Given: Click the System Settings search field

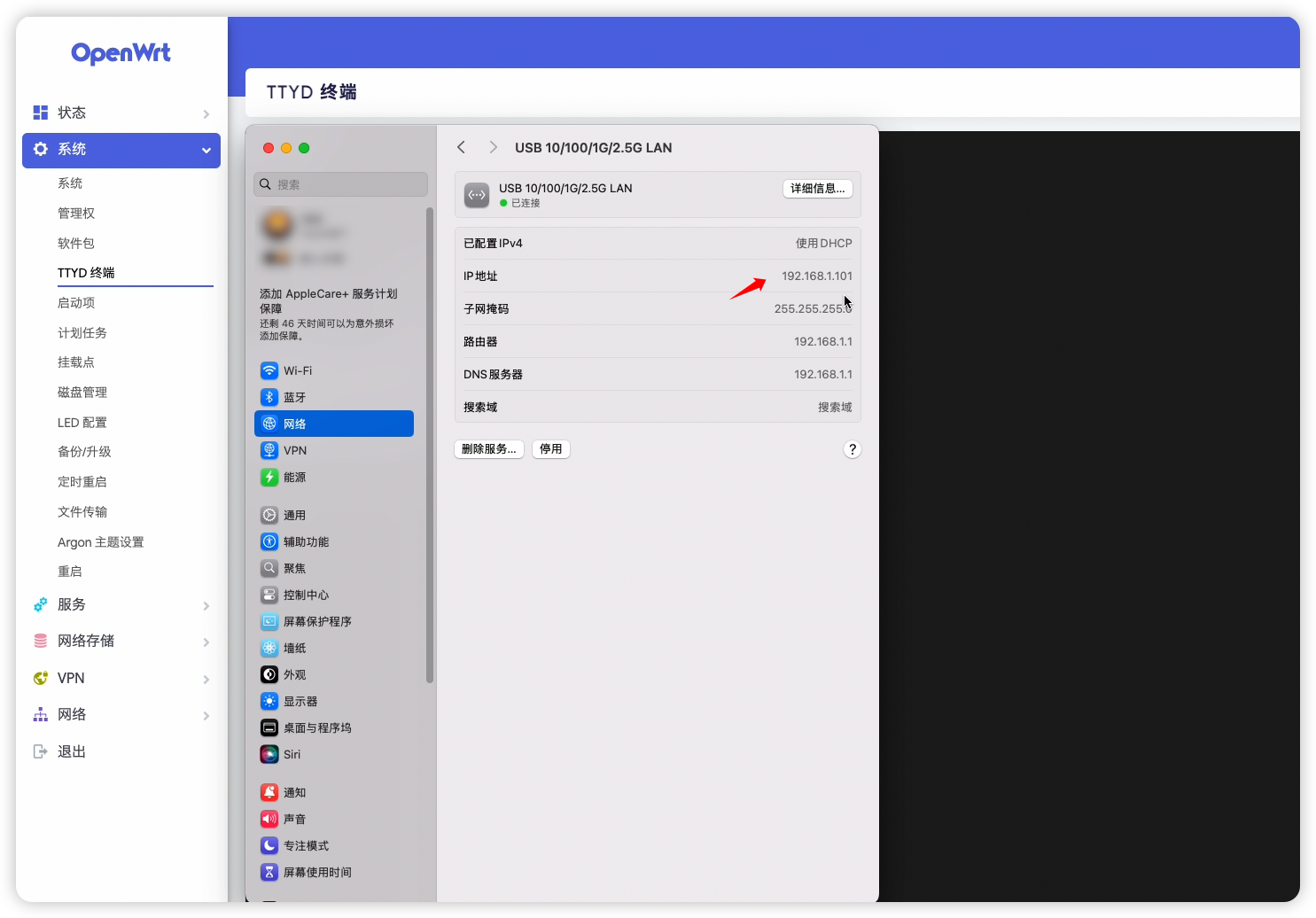Looking at the screenshot, I should click(x=340, y=184).
